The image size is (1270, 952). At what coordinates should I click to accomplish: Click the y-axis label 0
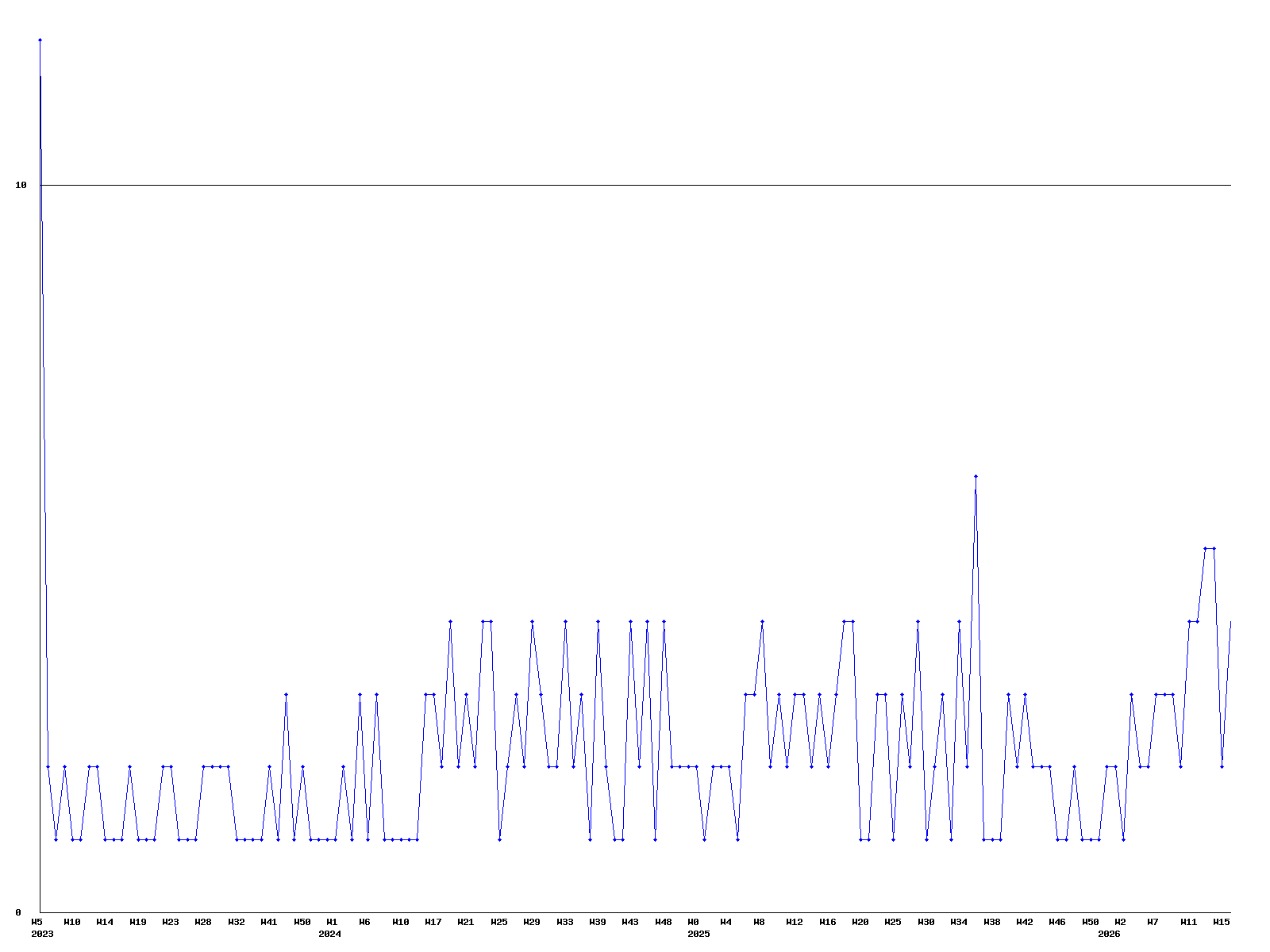[18, 912]
